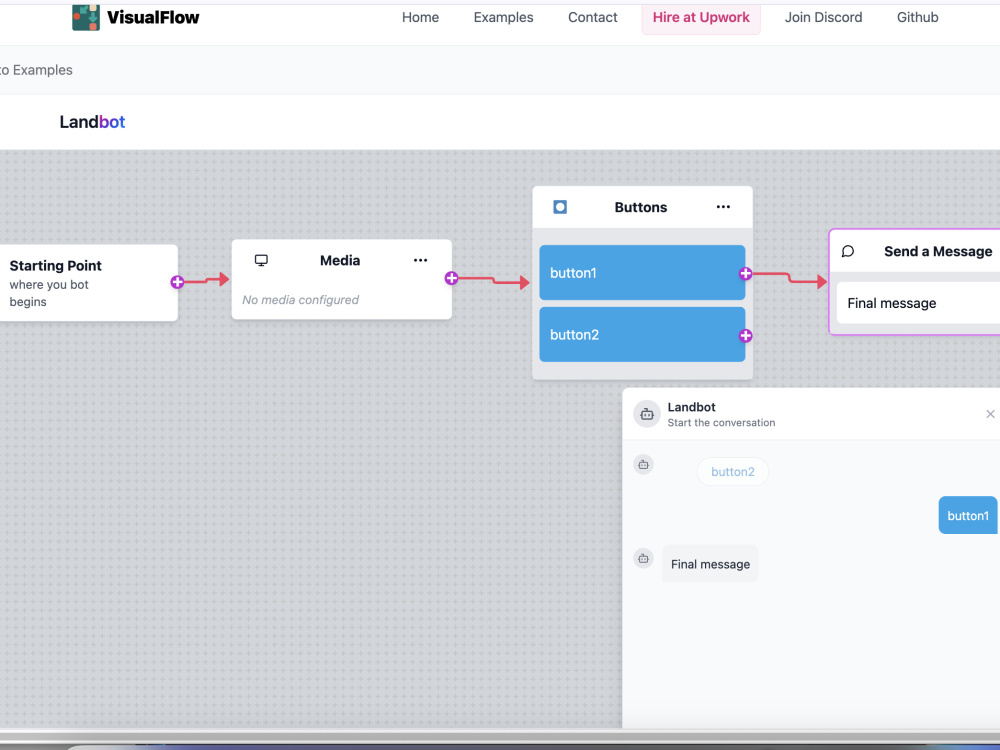Click the Media node plus connector

pos(452,278)
